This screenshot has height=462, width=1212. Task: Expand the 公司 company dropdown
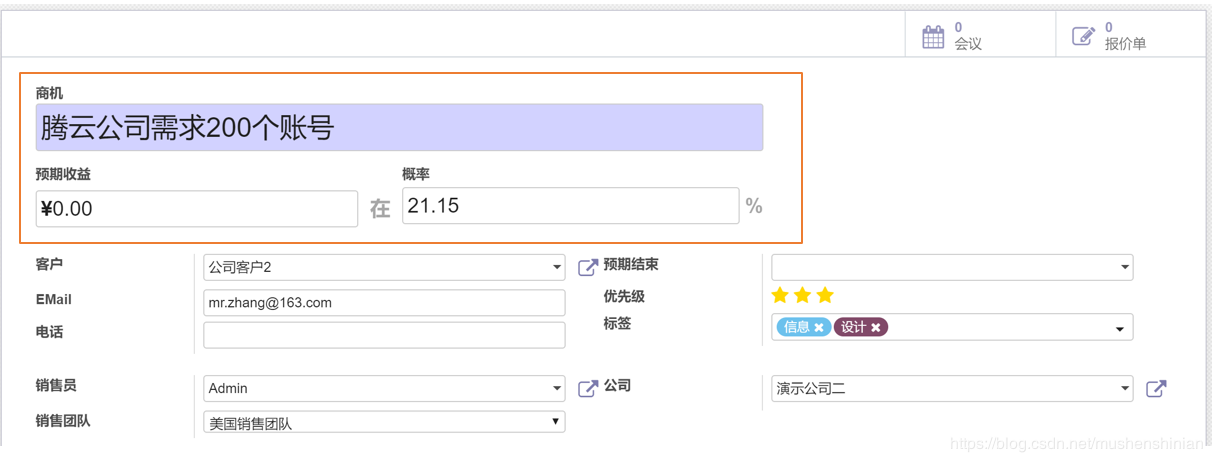(1125, 388)
